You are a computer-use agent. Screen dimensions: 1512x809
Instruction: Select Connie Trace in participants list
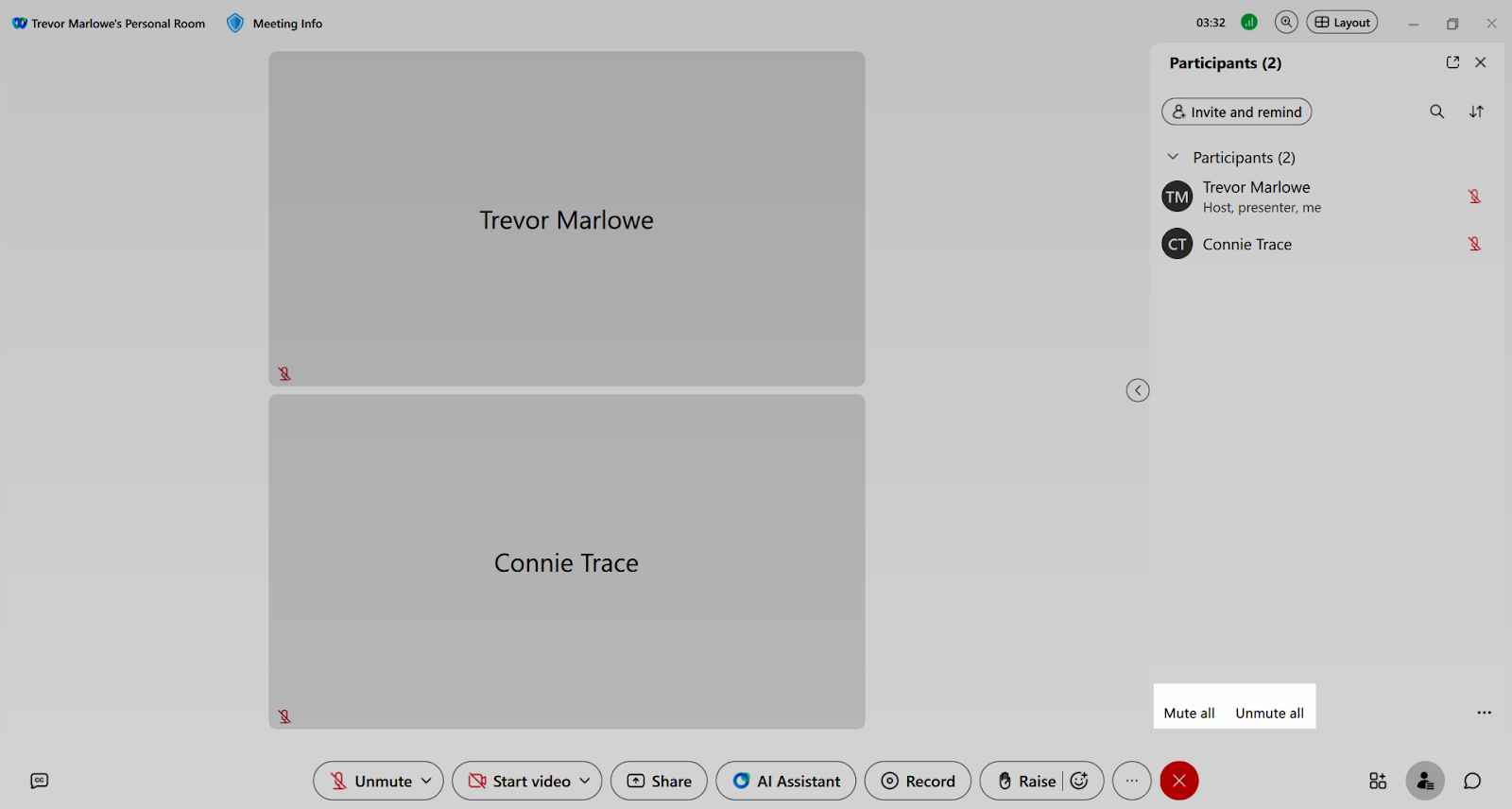[1327, 244]
